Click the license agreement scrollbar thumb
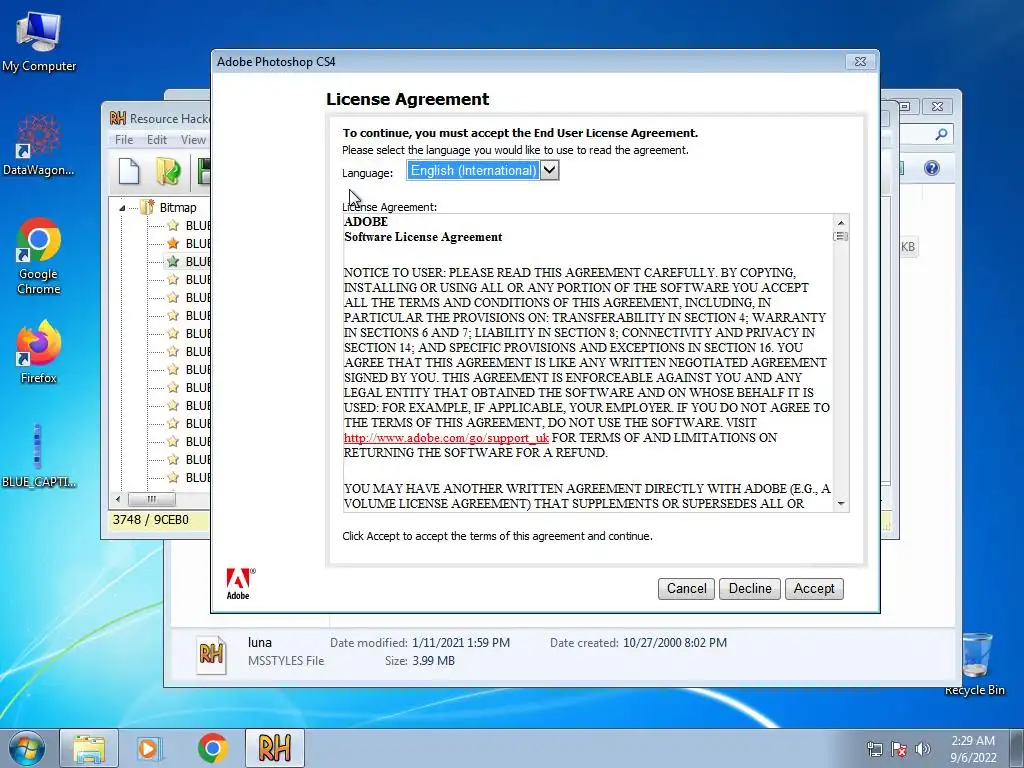 pos(841,236)
